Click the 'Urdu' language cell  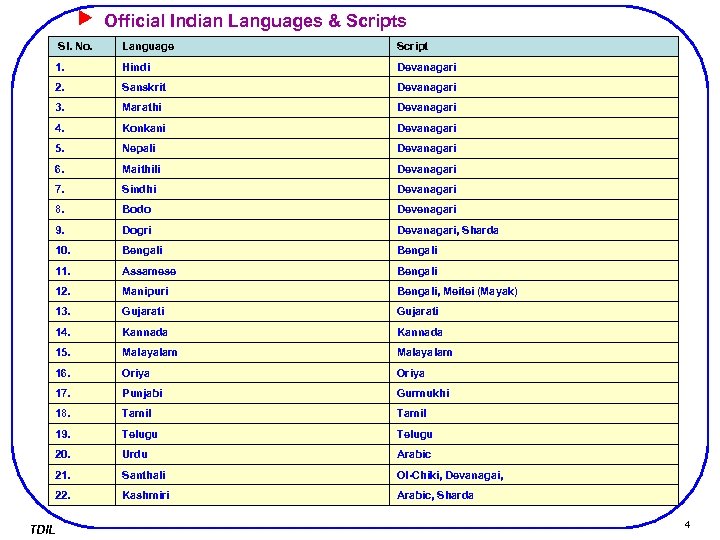tap(253, 454)
